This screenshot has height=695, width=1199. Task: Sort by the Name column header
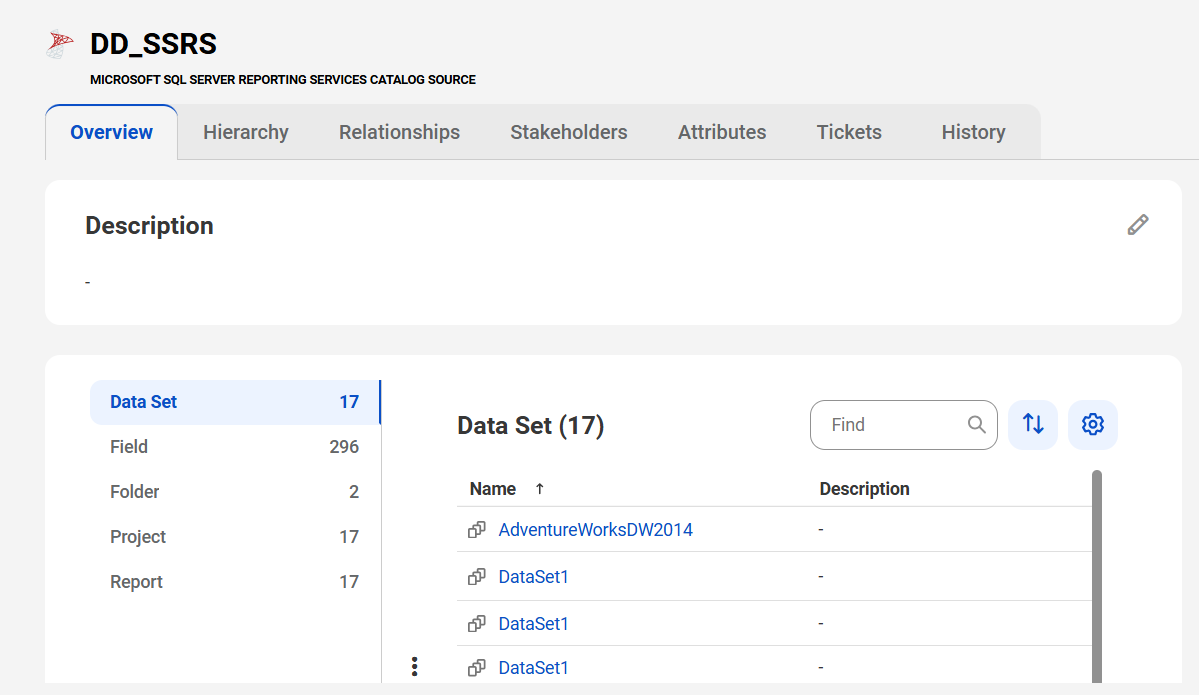coord(492,489)
